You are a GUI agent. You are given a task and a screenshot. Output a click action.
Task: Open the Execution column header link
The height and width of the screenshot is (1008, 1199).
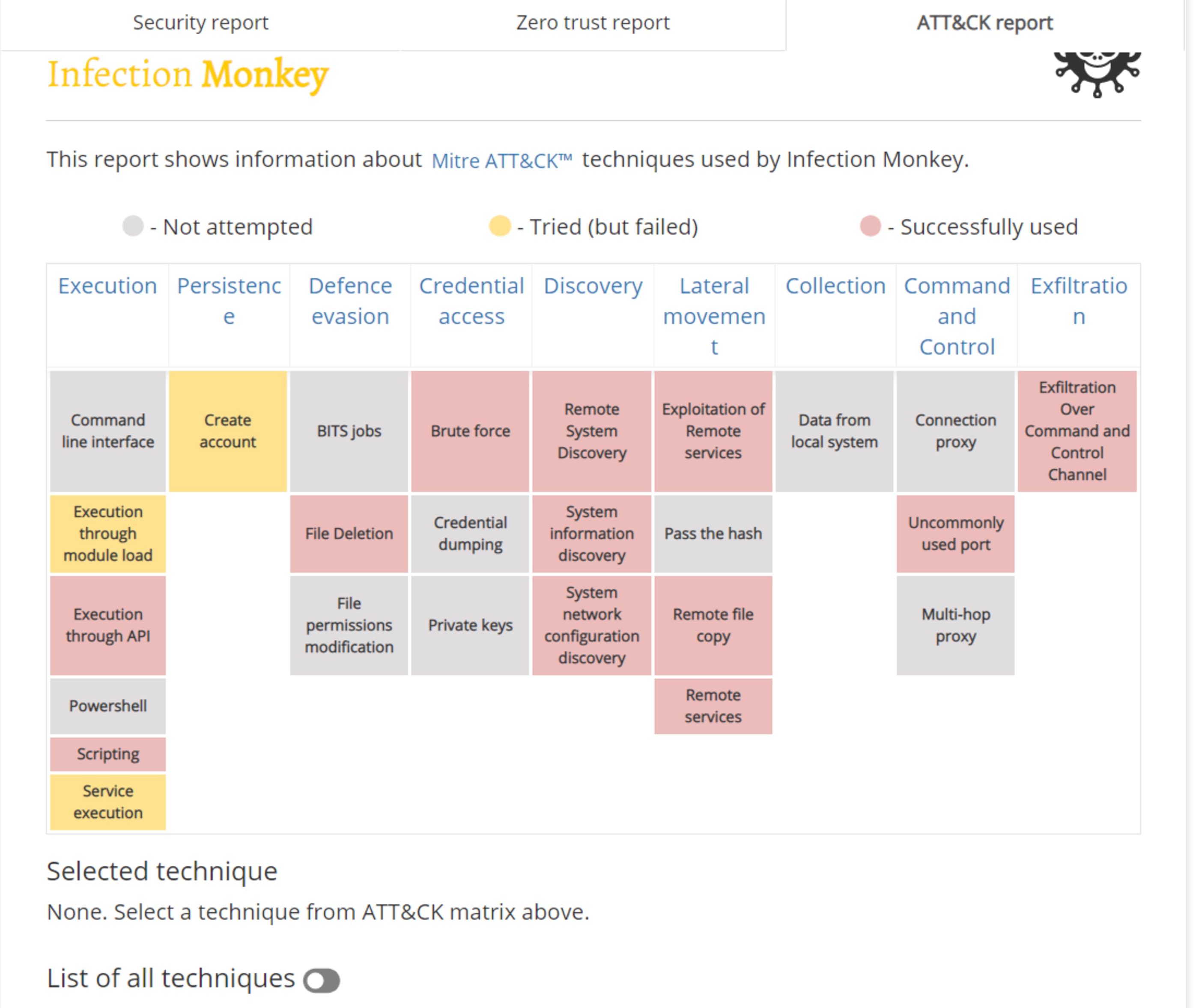pos(107,286)
